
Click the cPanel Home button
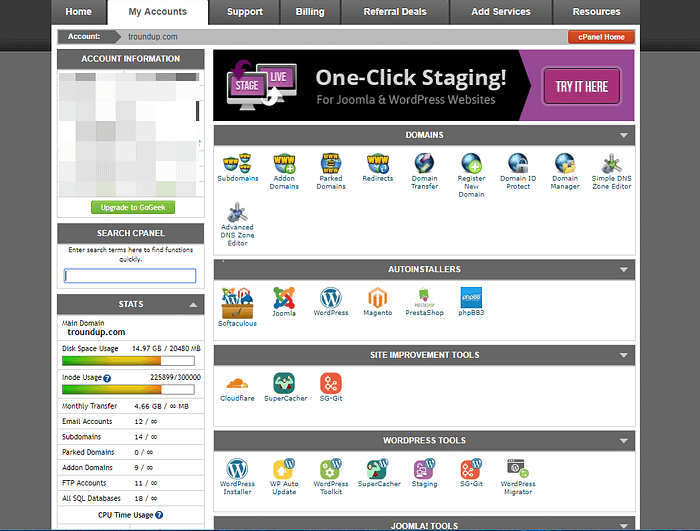(x=601, y=37)
